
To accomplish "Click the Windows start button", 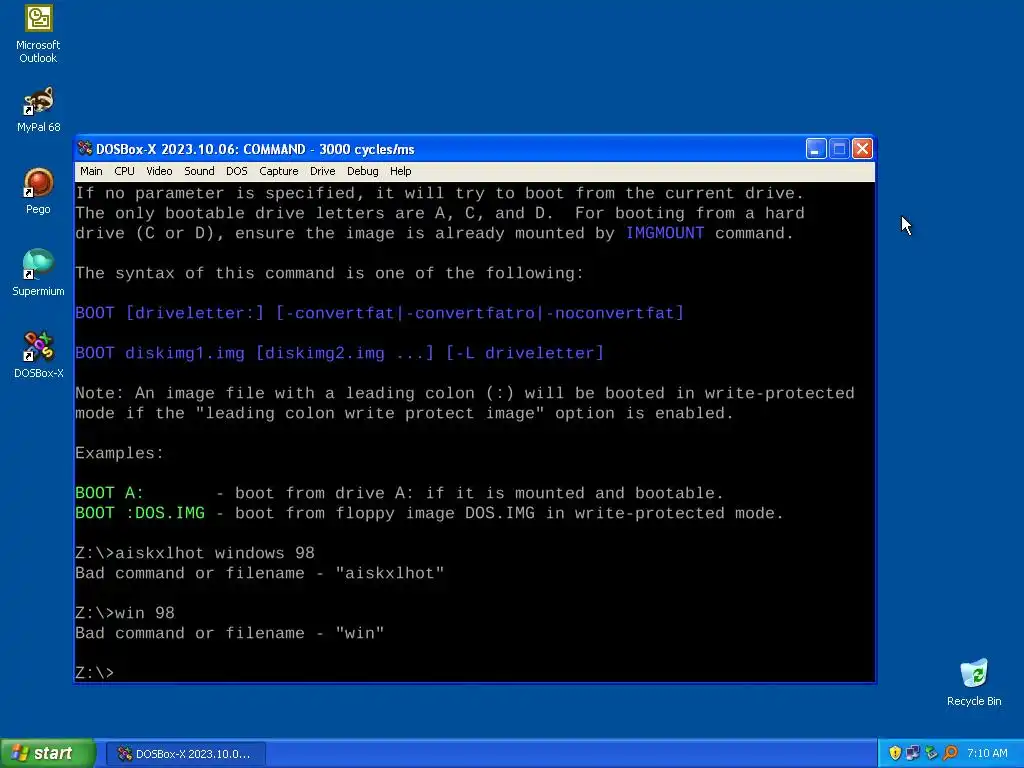I will click(x=47, y=753).
